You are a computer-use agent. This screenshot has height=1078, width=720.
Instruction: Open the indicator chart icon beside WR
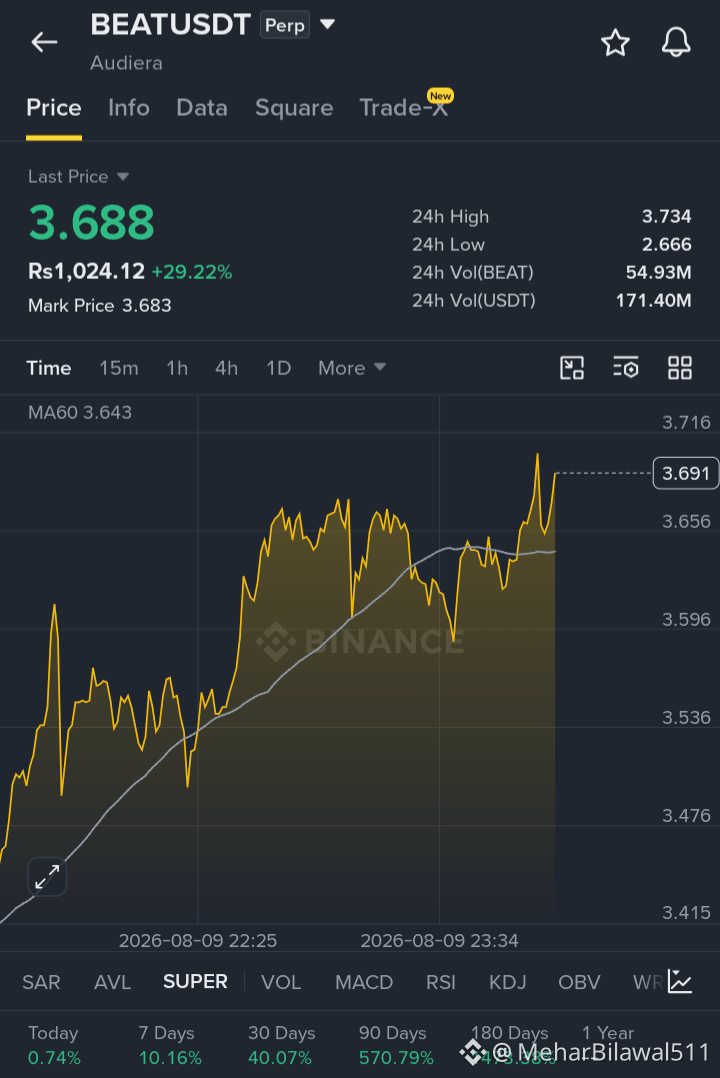click(679, 981)
